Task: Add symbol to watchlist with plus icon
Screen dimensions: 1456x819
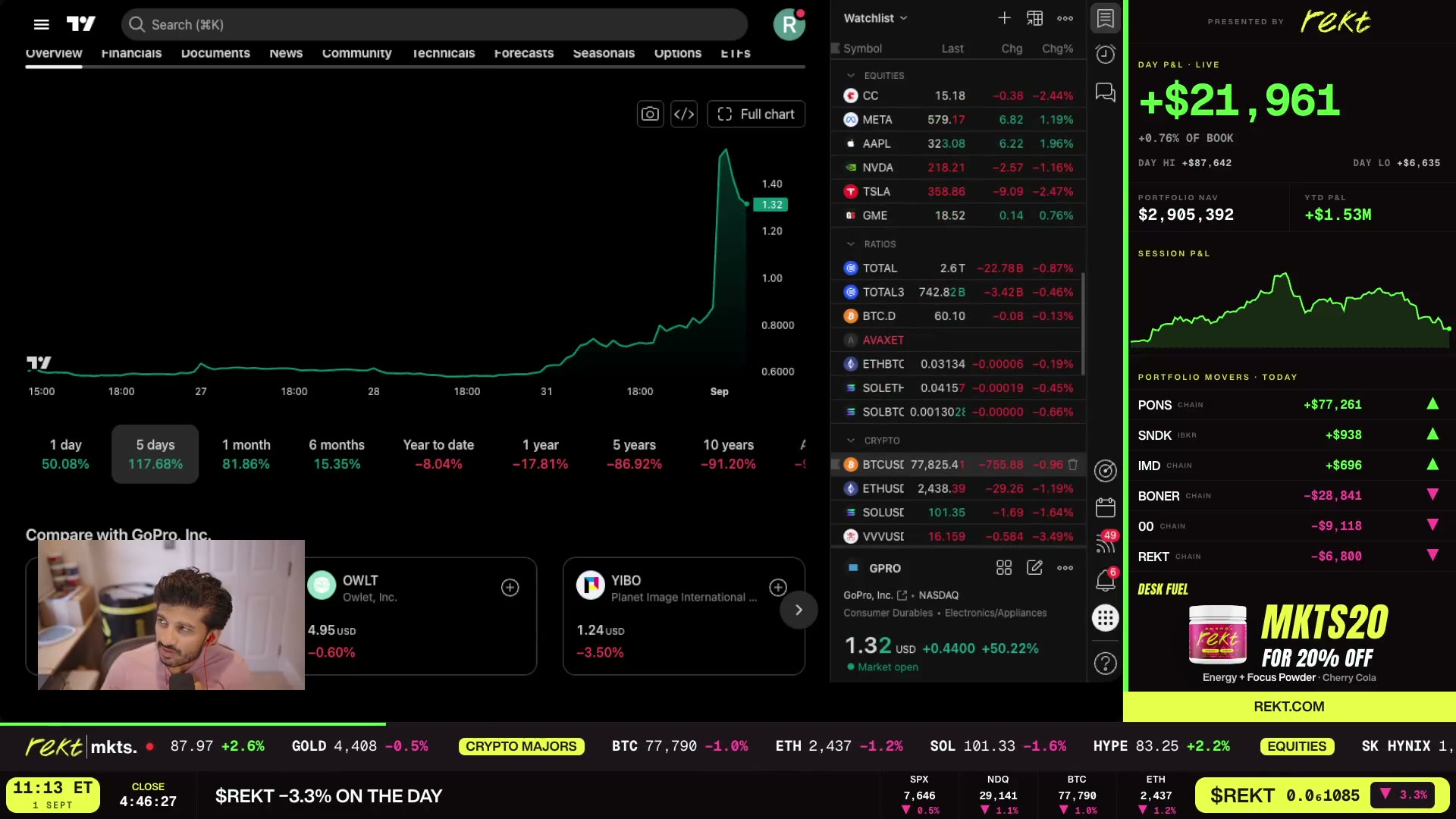Action: coord(1004,18)
